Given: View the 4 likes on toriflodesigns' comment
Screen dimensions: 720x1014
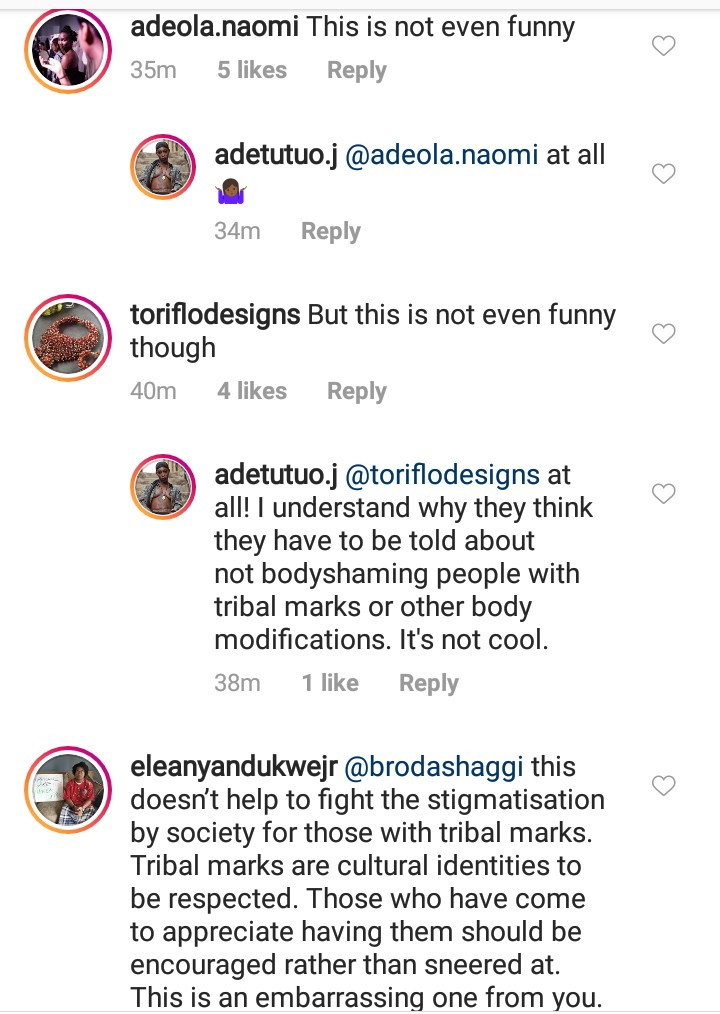Looking at the screenshot, I should [x=252, y=391].
